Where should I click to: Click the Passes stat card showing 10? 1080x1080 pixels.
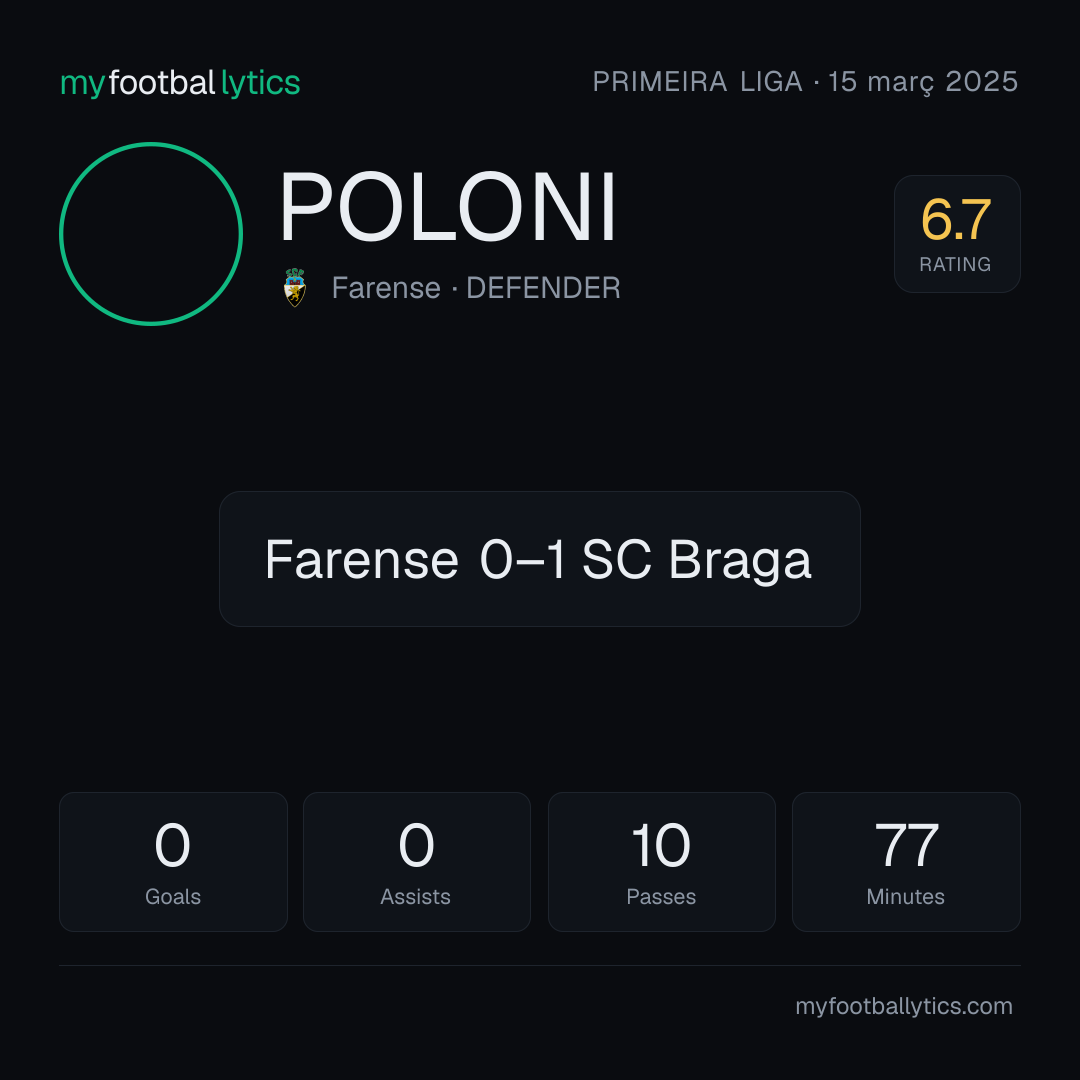pyautogui.click(x=661, y=862)
